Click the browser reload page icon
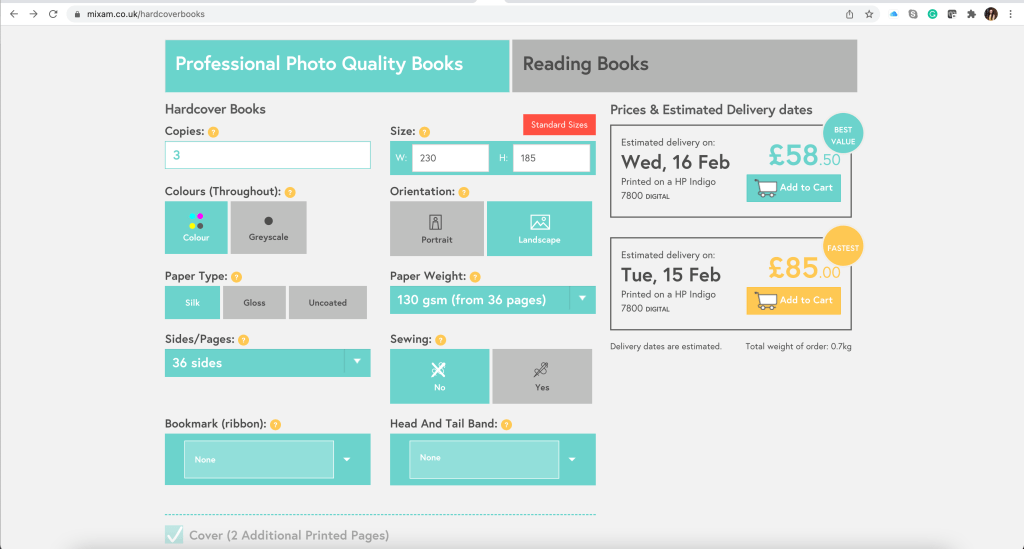The height and width of the screenshot is (549, 1024). tap(53, 14)
